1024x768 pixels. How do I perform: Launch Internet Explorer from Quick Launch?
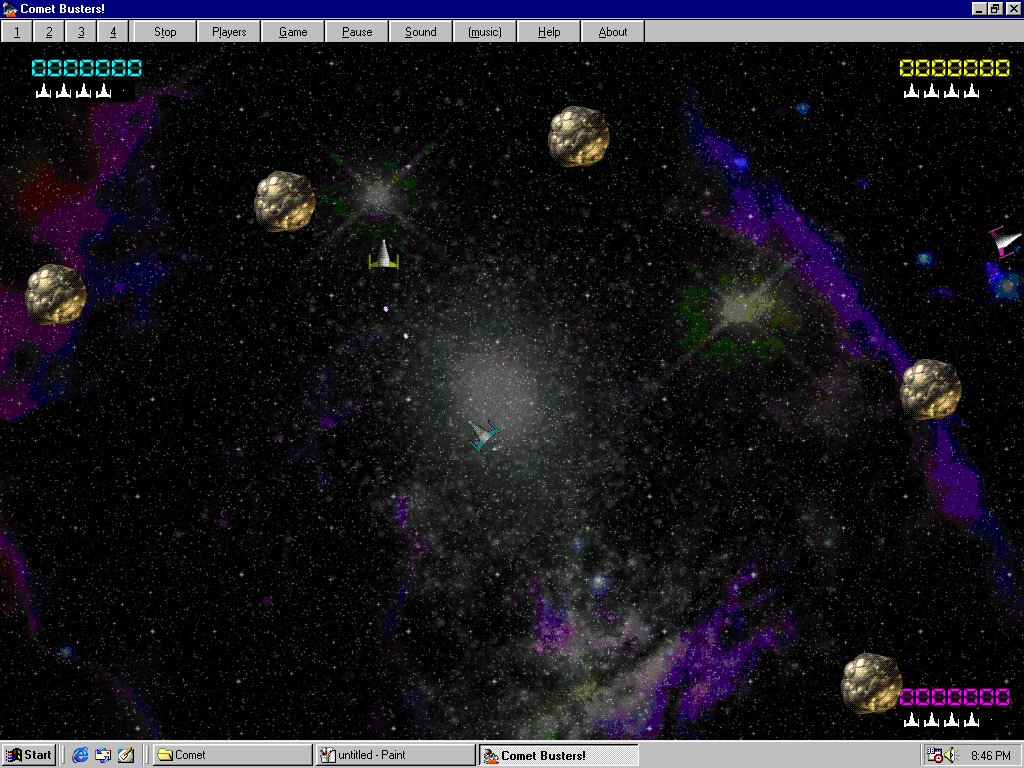[80, 755]
